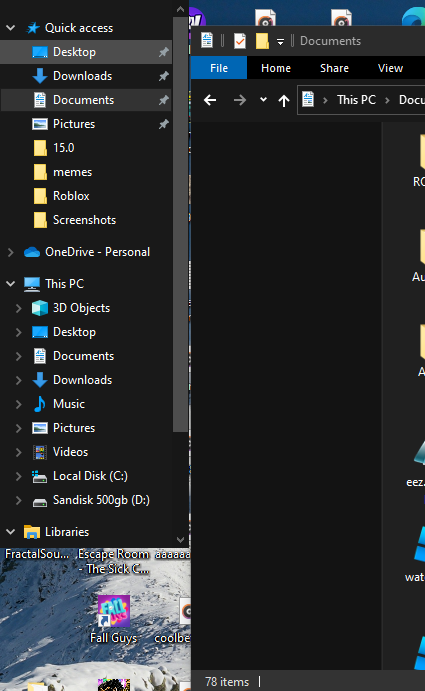Click the Videos filmstrip icon

(x=40, y=452)
